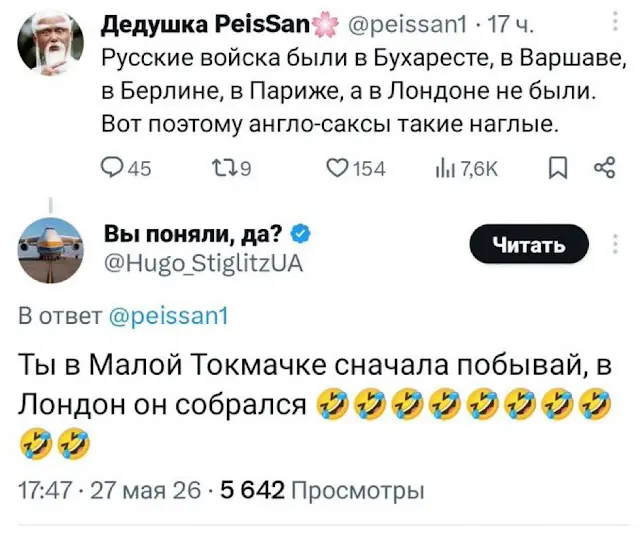Visit the @Hugo_StiglitzUA handle
The width and height of the screenshot is (640, 536).
203,264
